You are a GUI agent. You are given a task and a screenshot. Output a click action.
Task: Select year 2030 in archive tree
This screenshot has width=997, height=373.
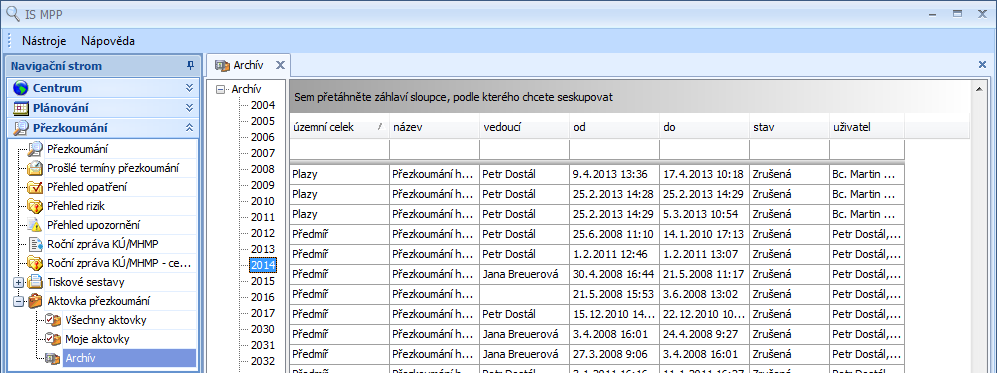click(x=263, y=329)
